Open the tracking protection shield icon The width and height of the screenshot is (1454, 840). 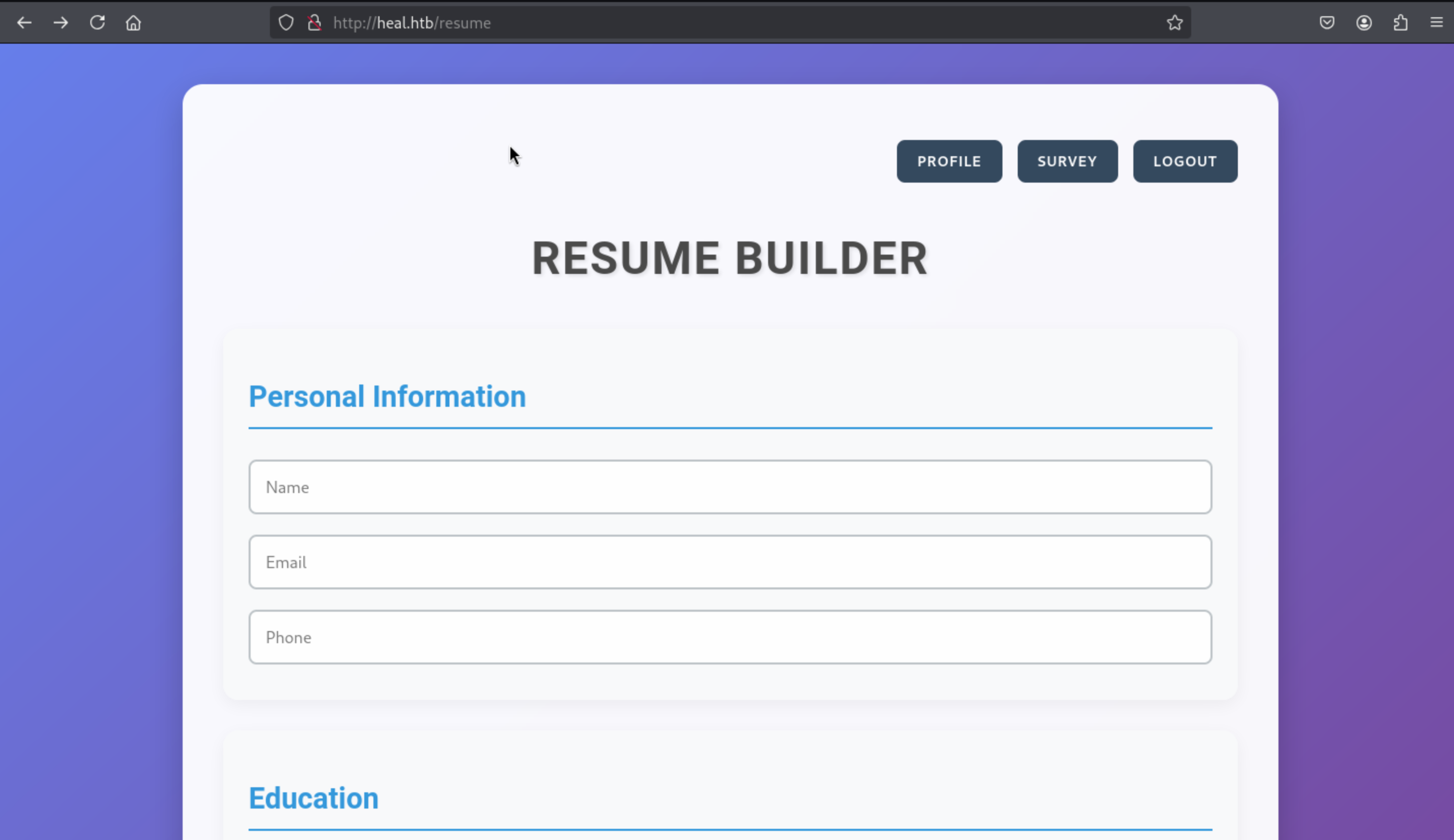click(286, 23)
